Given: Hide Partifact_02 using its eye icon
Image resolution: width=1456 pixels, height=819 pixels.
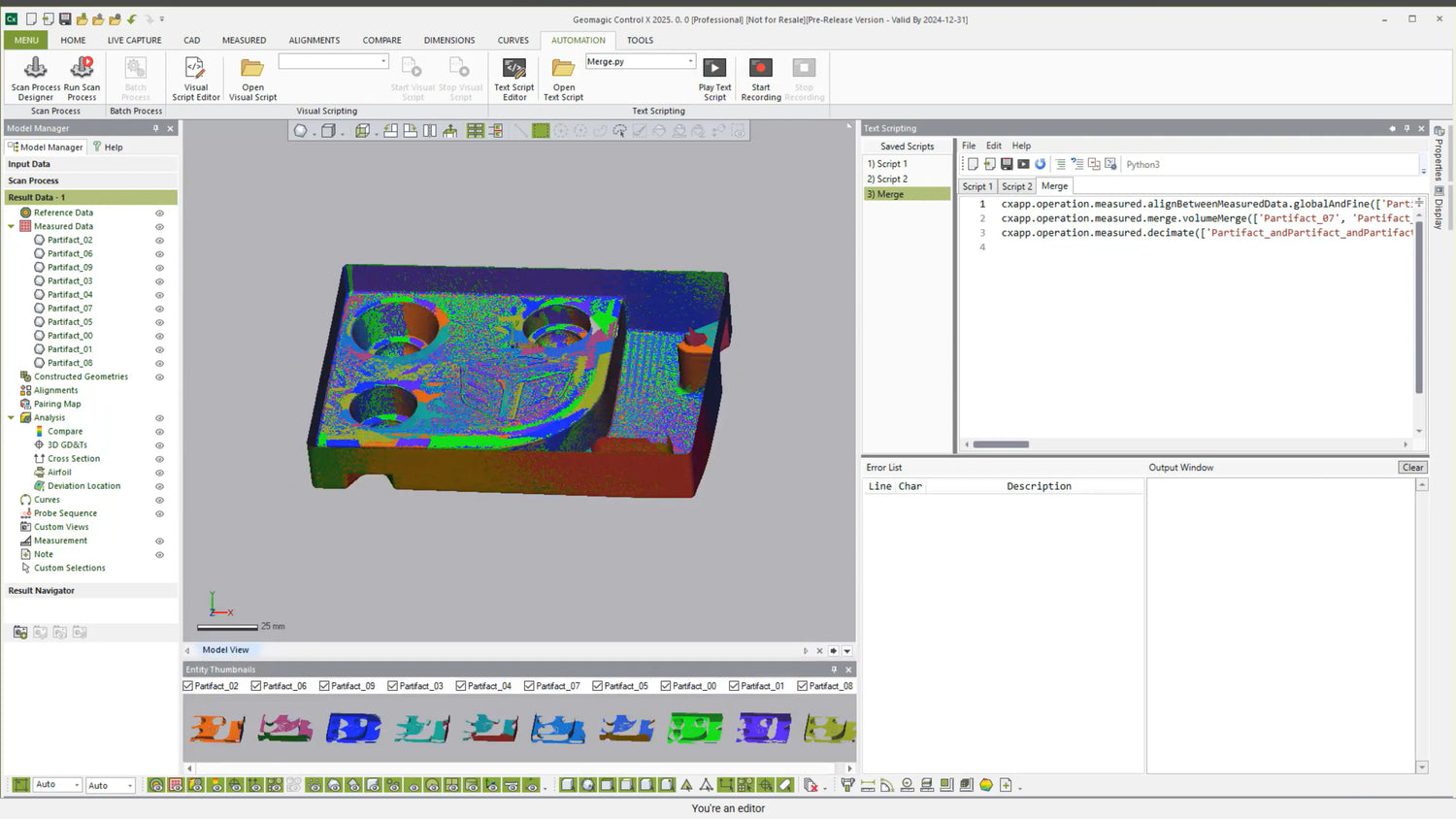Looking at the screenshot, I should click(x=159, y=241).
